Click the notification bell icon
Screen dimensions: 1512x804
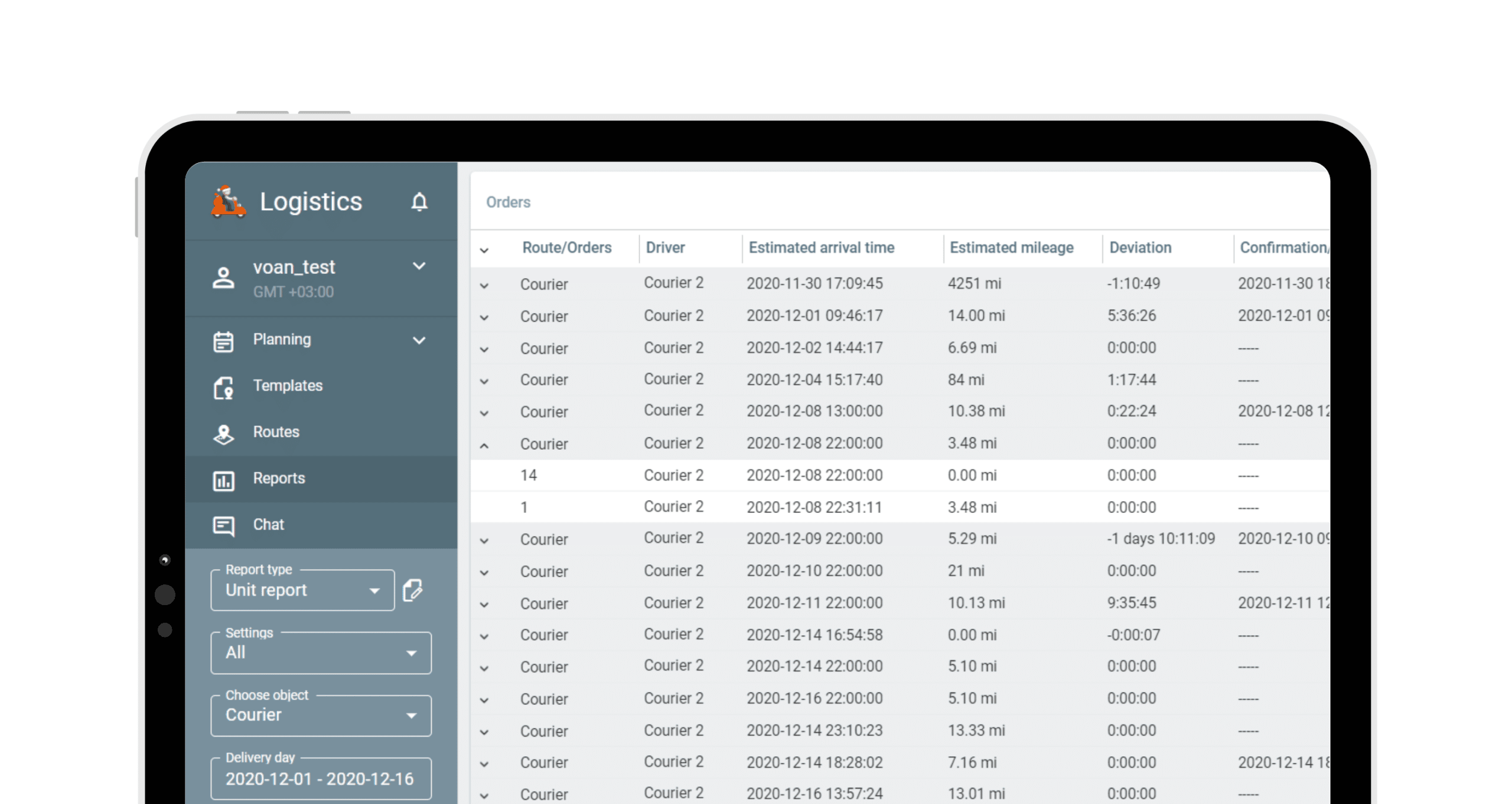click(x=419, y=202)
